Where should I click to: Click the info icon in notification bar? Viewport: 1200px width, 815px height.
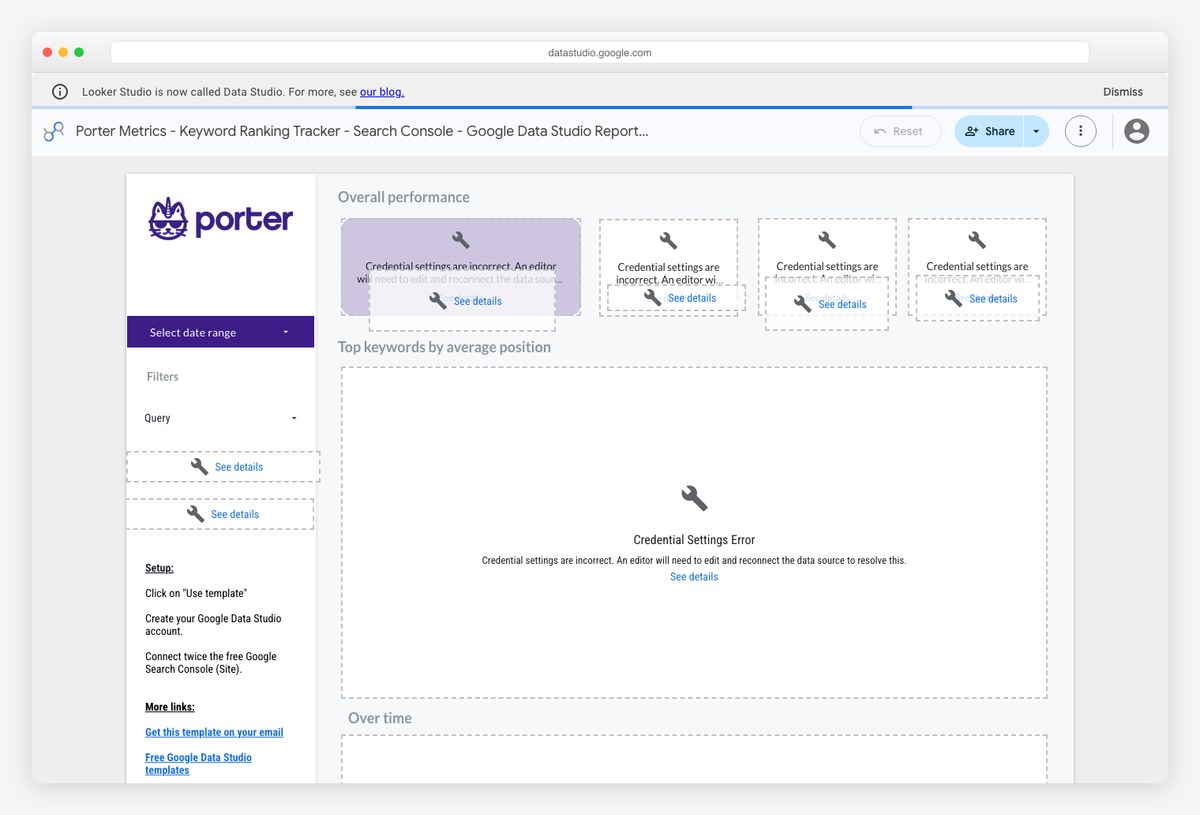click(x=60, y=92)
